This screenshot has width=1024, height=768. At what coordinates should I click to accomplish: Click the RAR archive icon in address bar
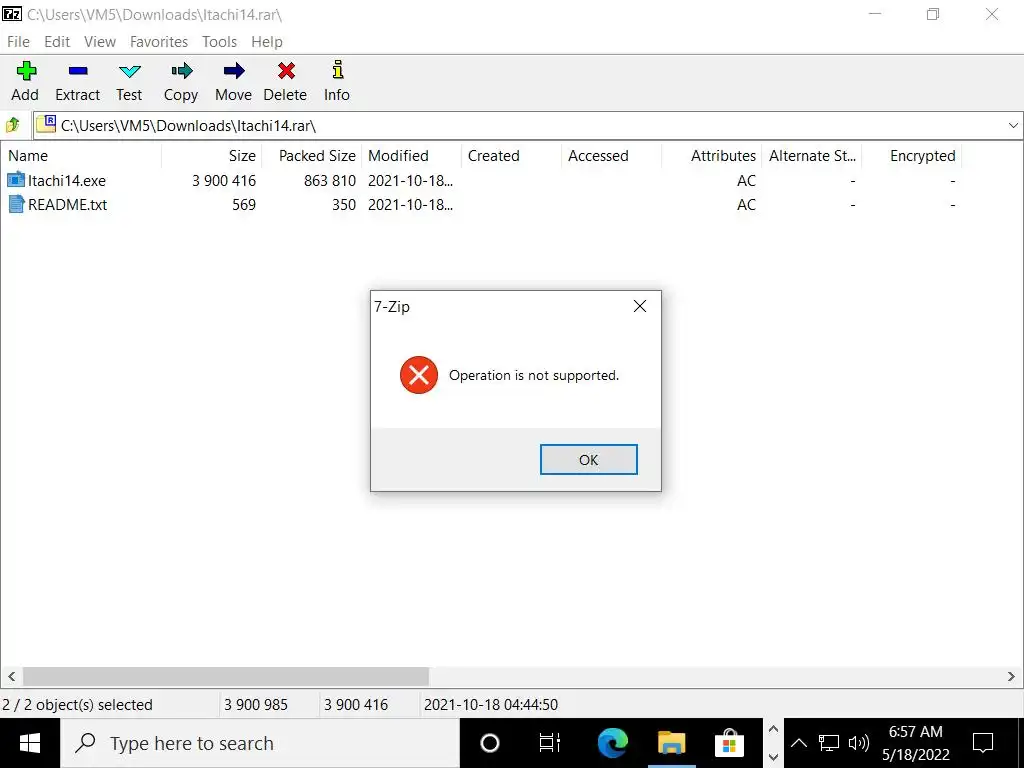point(46,123)
